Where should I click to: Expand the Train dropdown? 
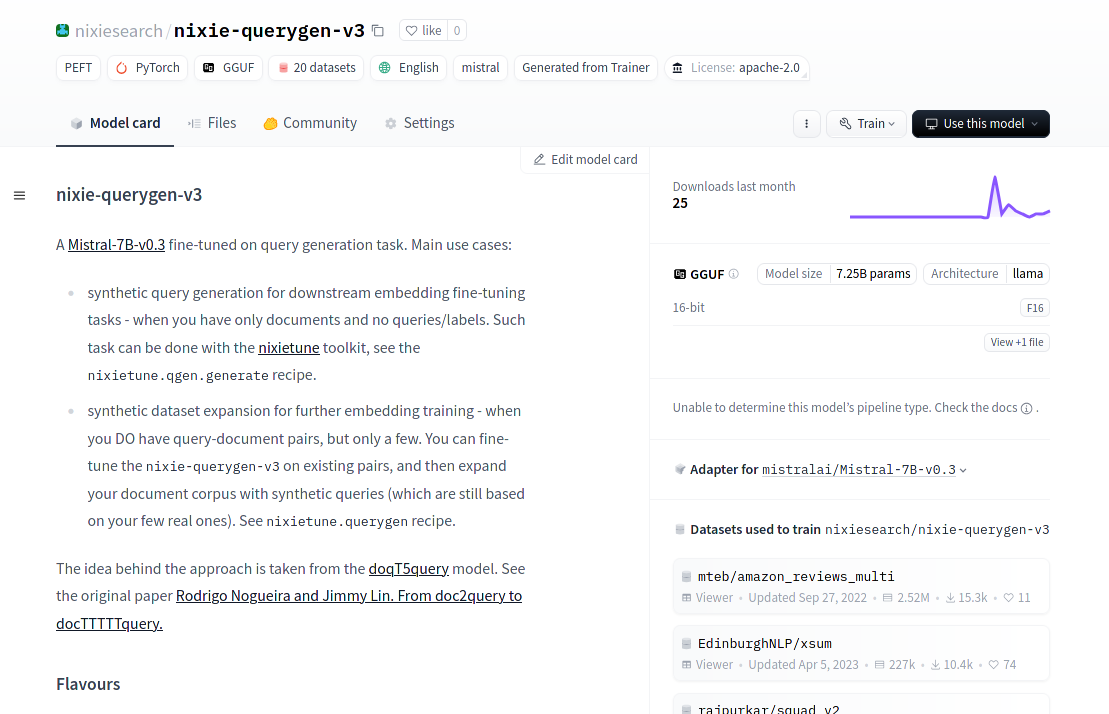[x=866, y=124]
